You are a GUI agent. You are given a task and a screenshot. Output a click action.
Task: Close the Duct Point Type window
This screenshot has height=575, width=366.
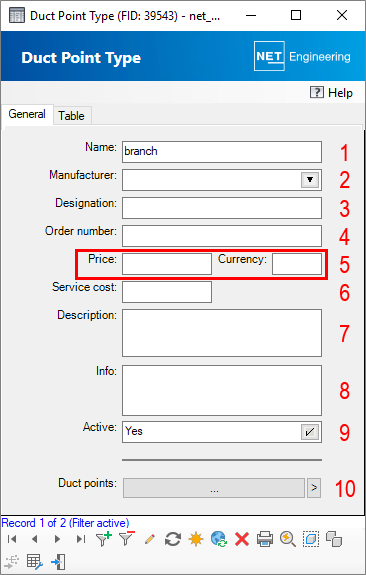click(x=342, y=15)
